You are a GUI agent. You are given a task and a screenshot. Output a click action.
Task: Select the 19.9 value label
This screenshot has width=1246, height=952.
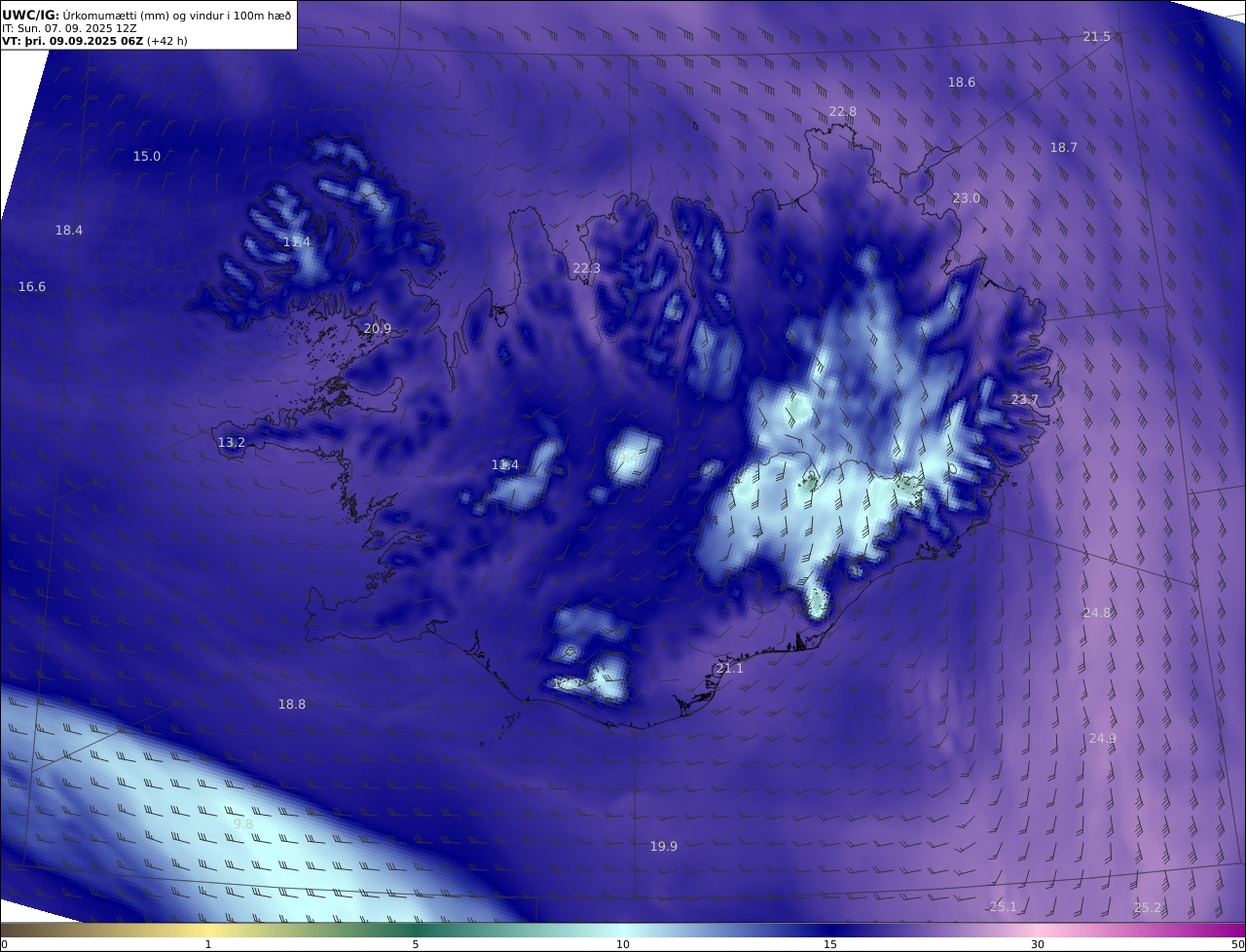point(664,847)
